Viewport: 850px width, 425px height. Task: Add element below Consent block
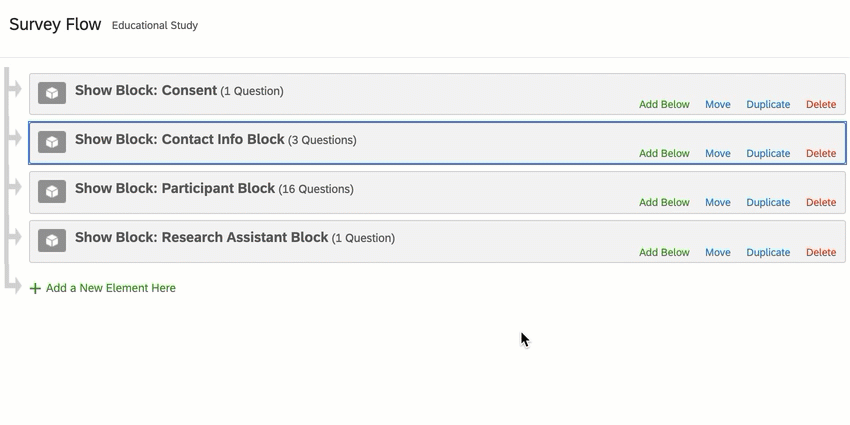tap(664, 104)
